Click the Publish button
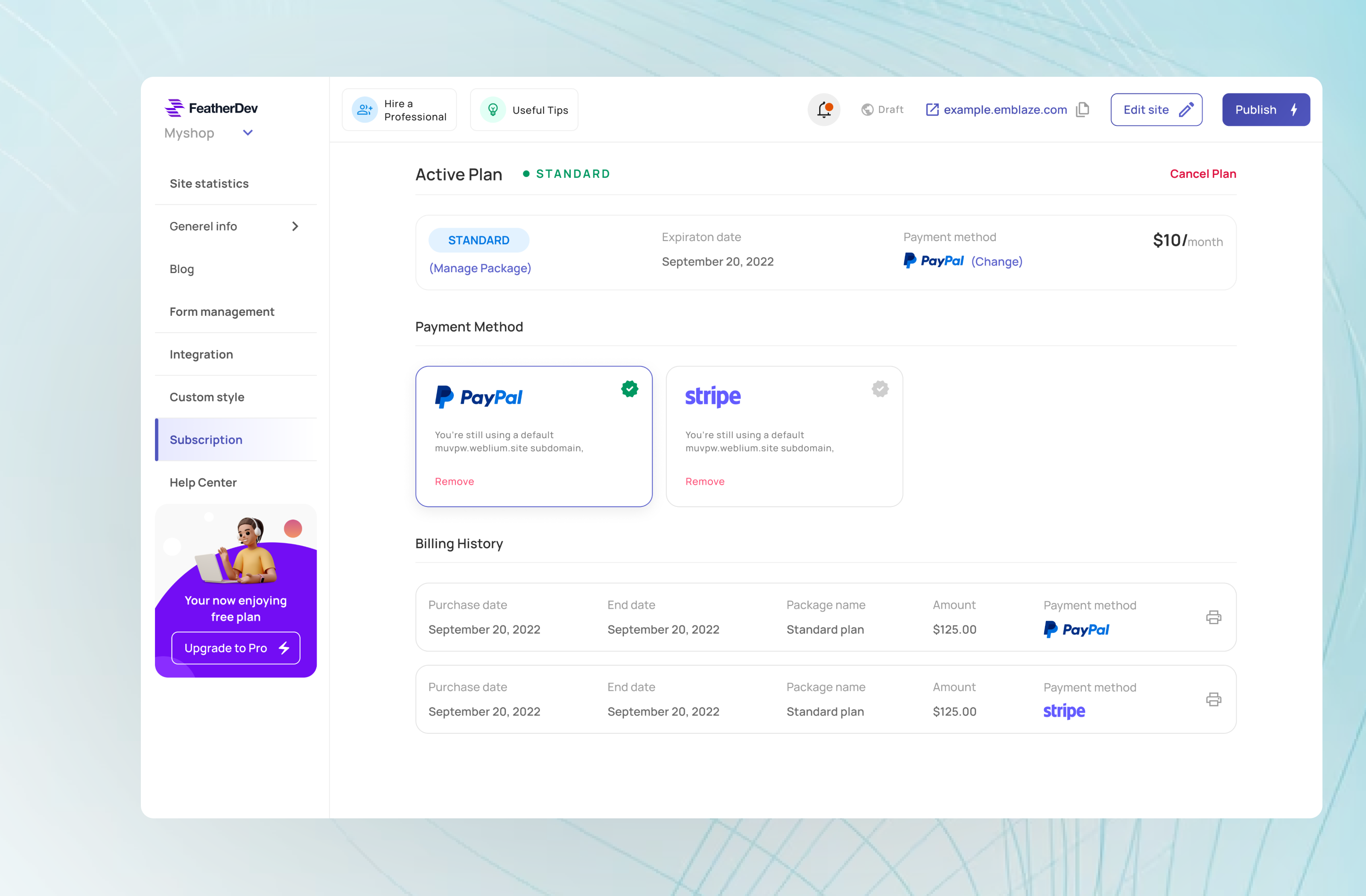The height and width of the screenshot is (896, 1366). (1266, 110)
